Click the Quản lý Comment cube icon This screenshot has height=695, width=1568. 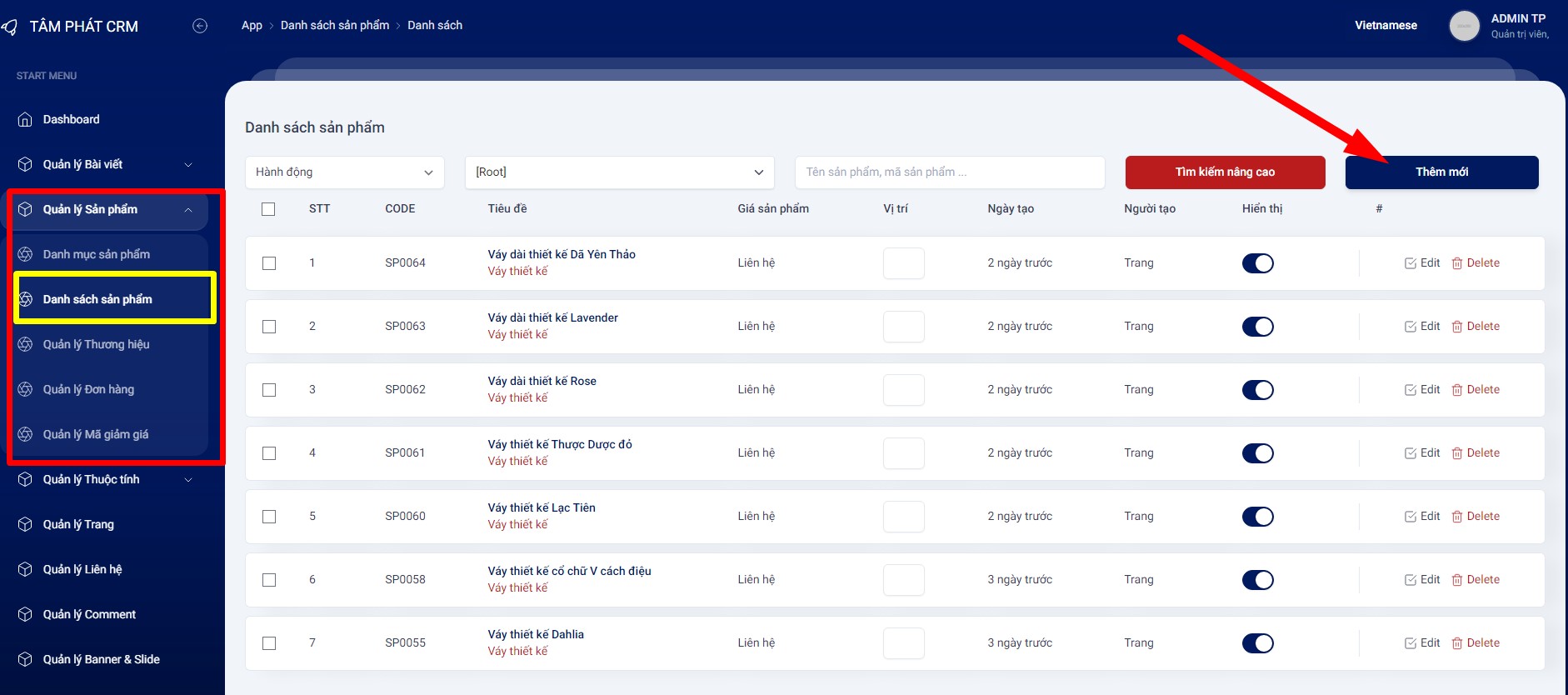pyautogui.click(x=25, y=615)
